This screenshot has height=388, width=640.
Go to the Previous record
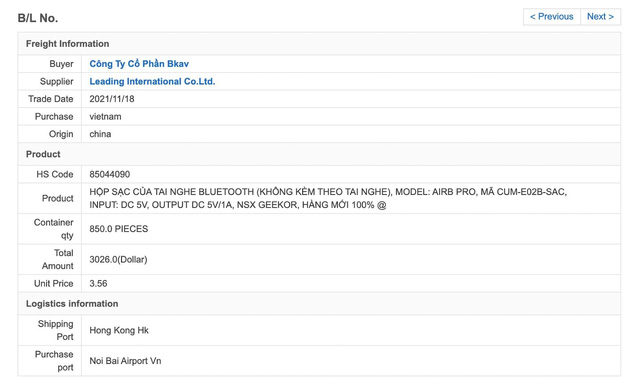point(551,17)
